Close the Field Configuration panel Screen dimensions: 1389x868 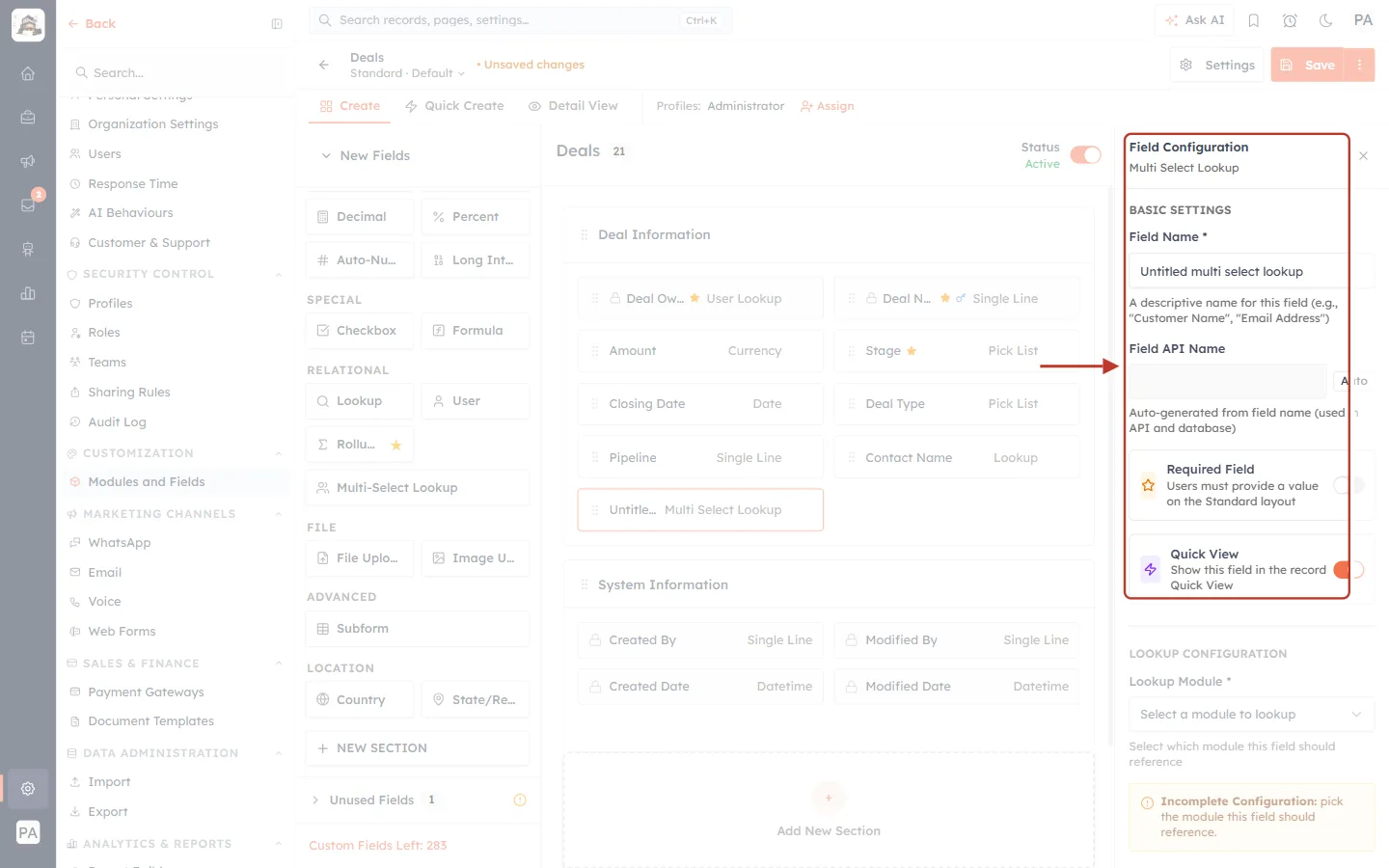1363,155
